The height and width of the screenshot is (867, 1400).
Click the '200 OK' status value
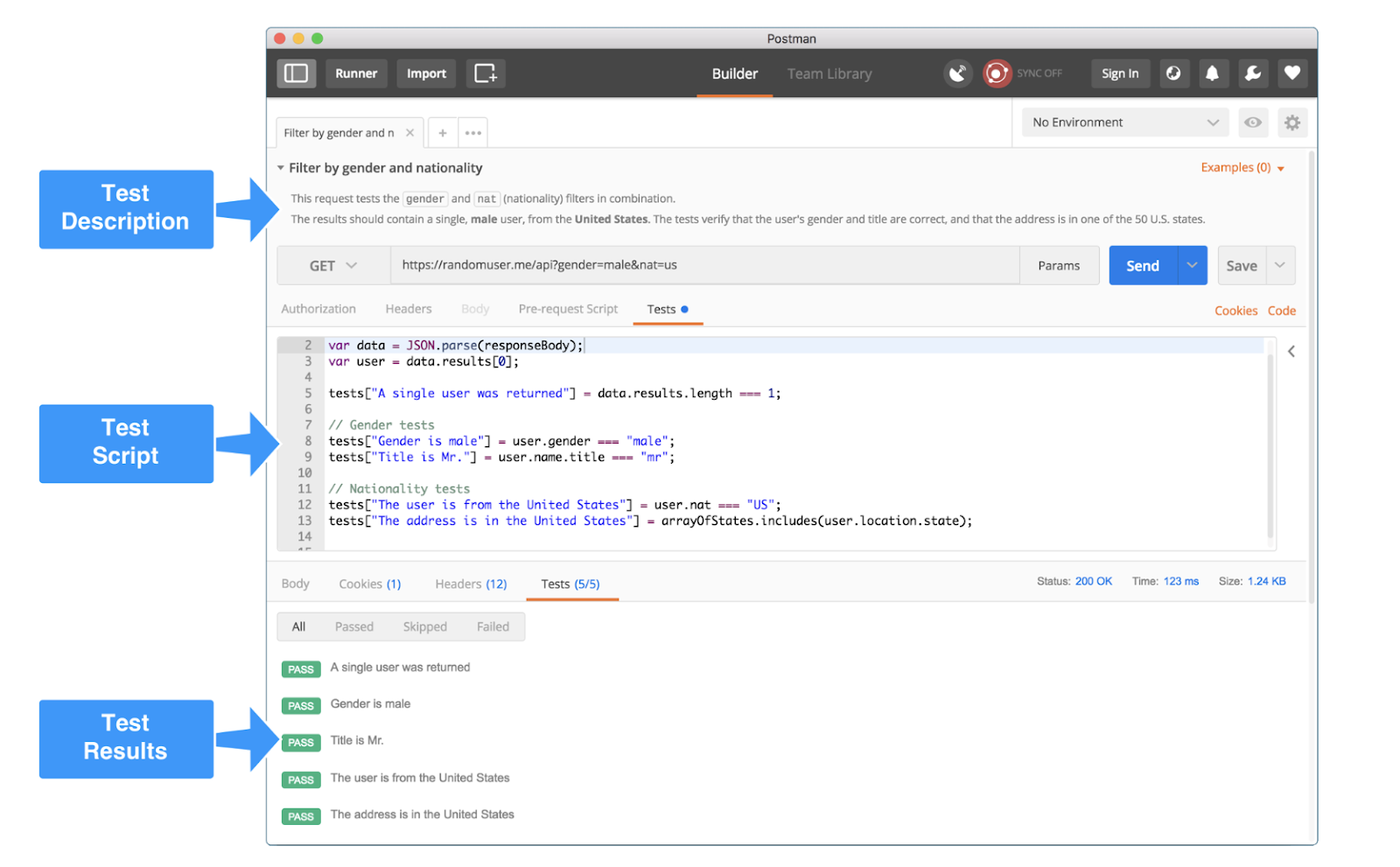1094,581
